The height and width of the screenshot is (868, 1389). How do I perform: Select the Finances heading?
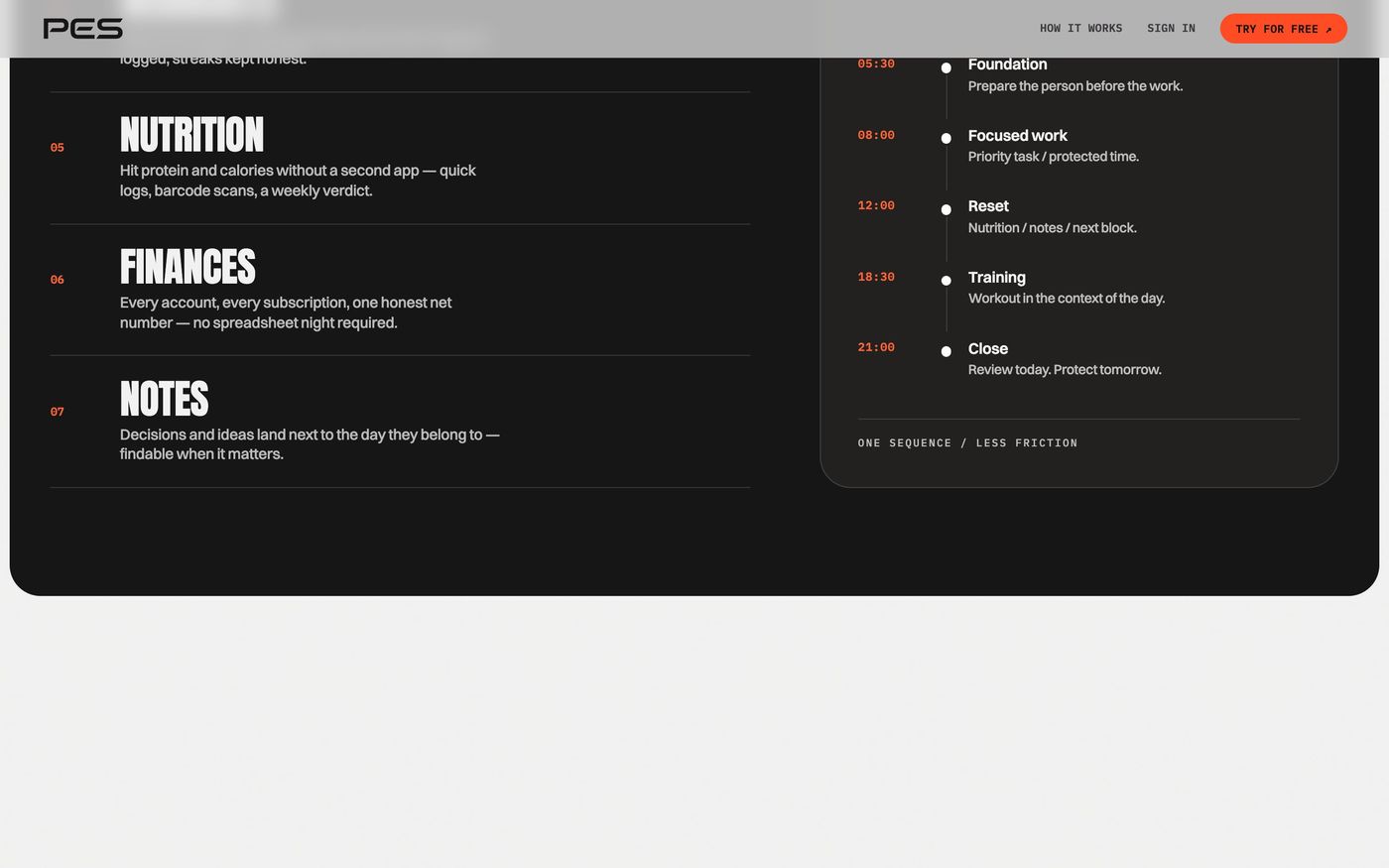point(188,267)
